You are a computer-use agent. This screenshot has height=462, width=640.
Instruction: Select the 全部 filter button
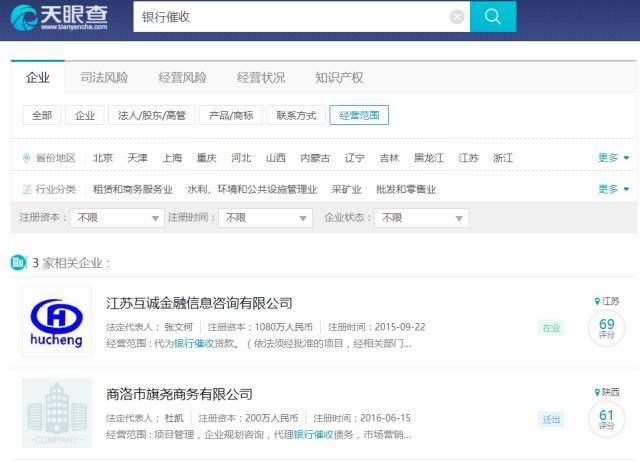point(42,116)
